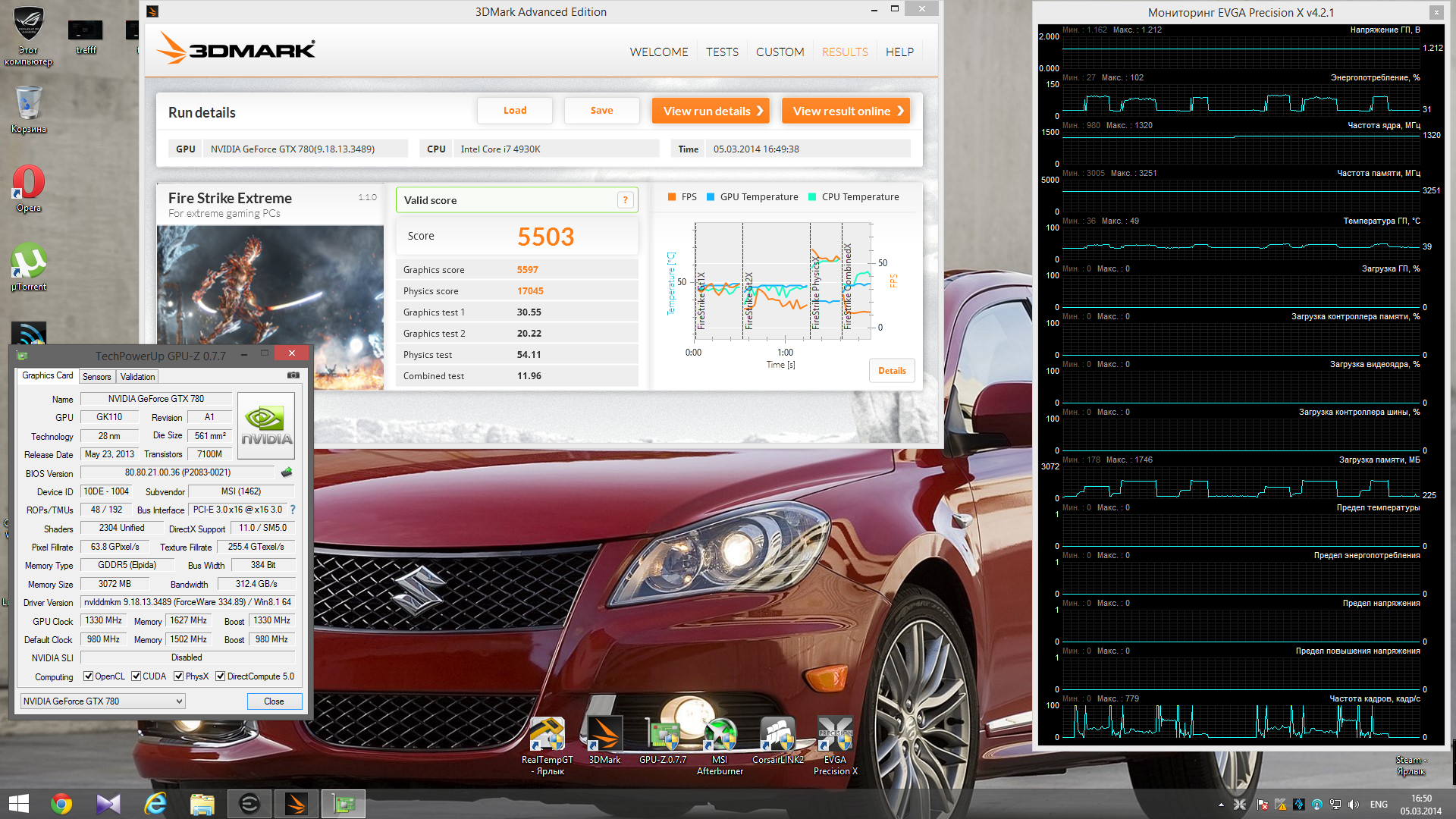
Task: Open Visual Studio from the taskbar
Action: tap(108, 804)
